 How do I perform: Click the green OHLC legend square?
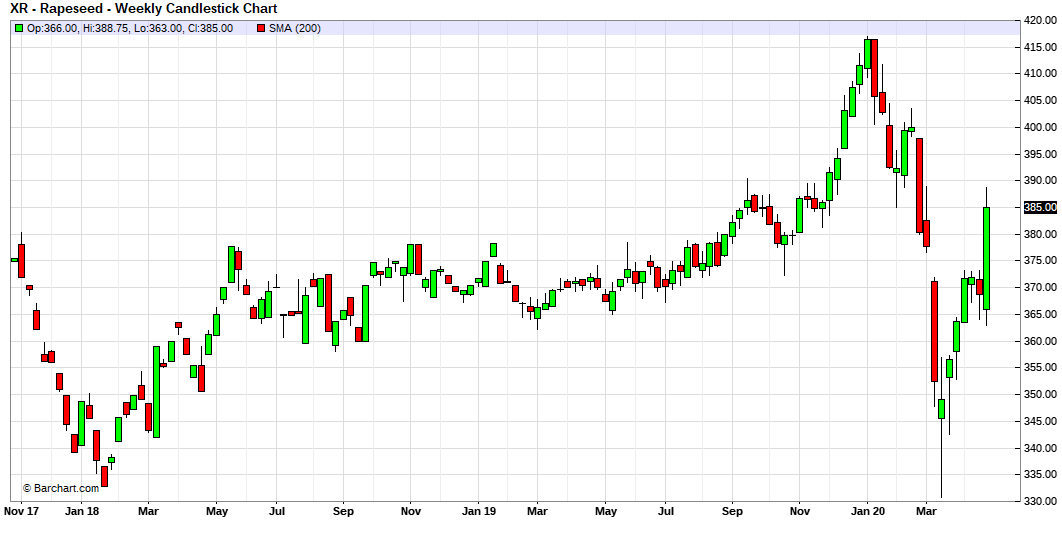18,28
